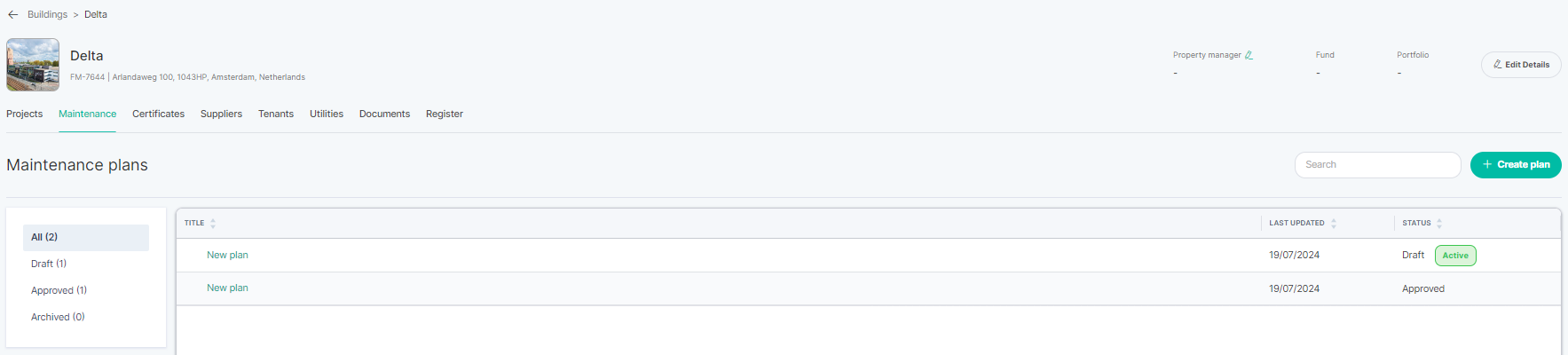Sort by Status column arrows
The width and height of the screenshot is (1568, 355).
tap(1439, 224)
